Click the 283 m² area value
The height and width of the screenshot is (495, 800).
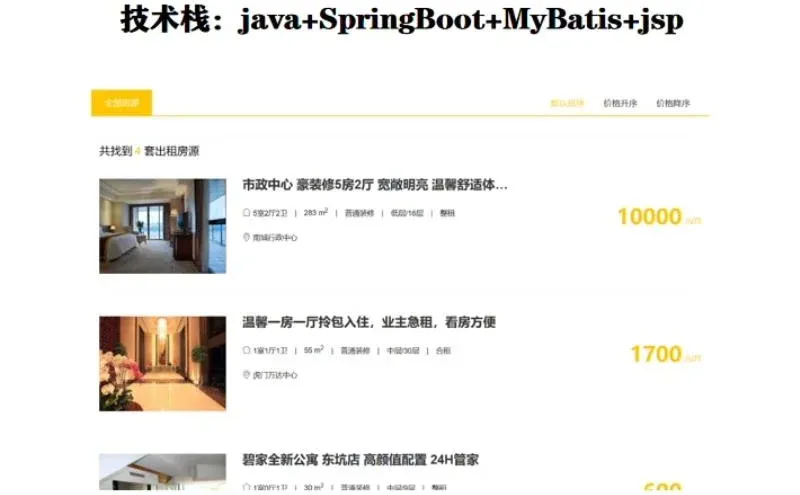coord(316,212)
